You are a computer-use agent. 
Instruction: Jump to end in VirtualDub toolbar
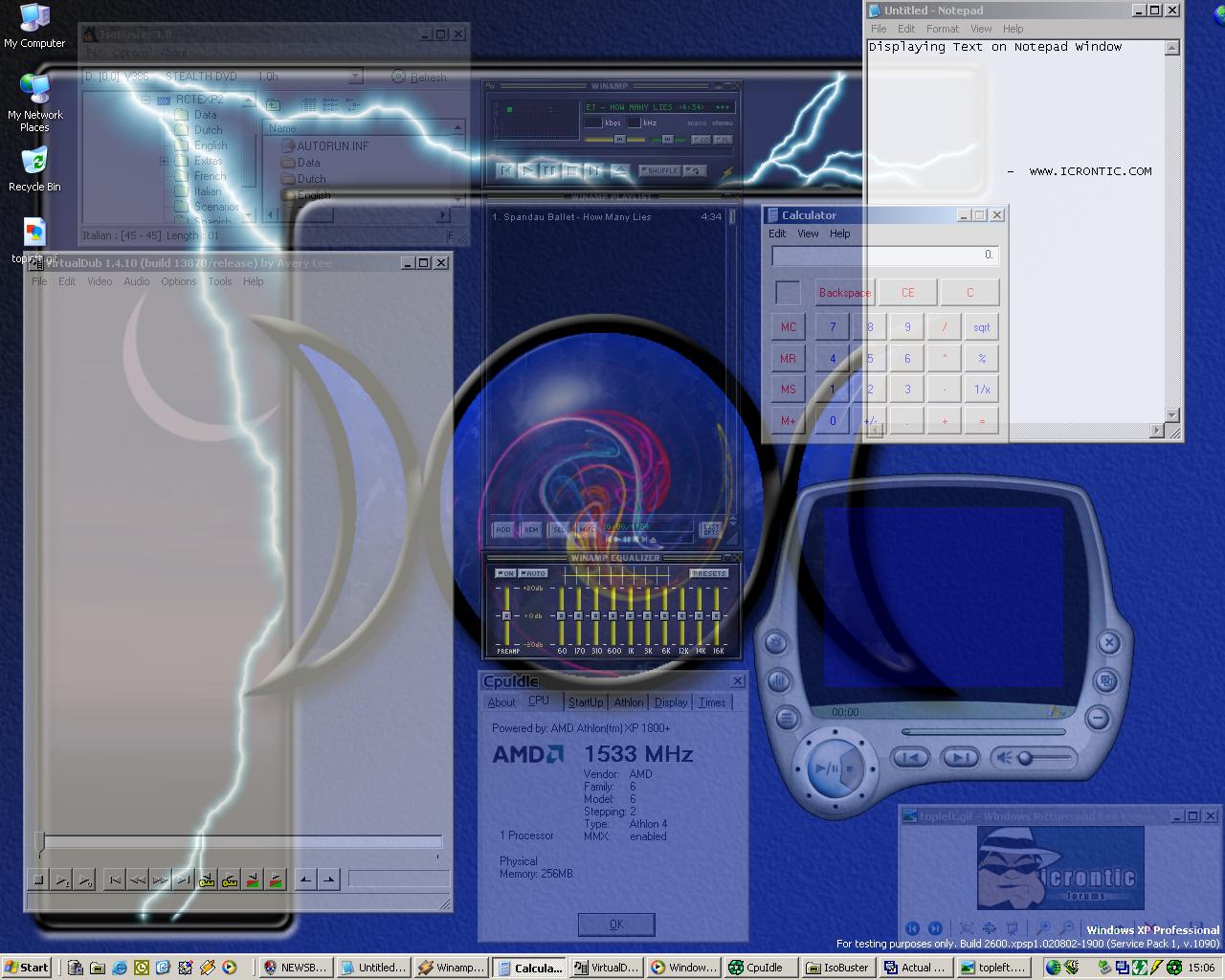(x=184, y=880)
